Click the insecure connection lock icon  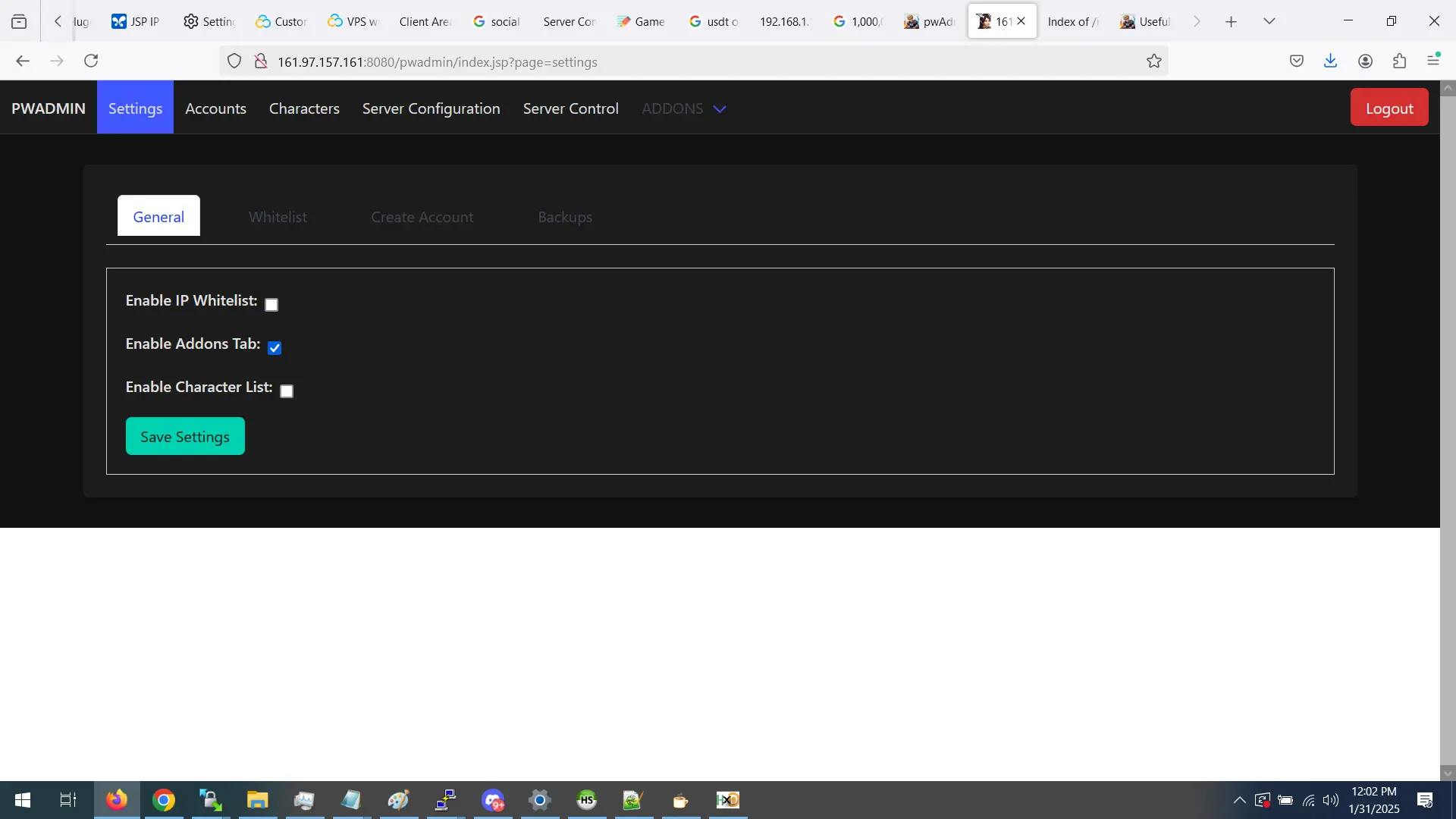coord(261,61)
